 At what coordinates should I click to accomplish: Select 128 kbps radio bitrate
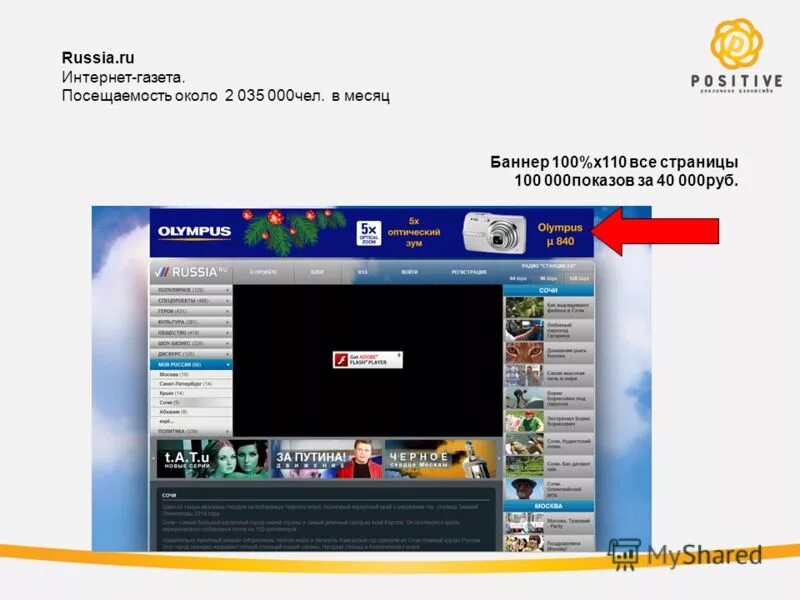pyautogui.click(x=579, y=279)
